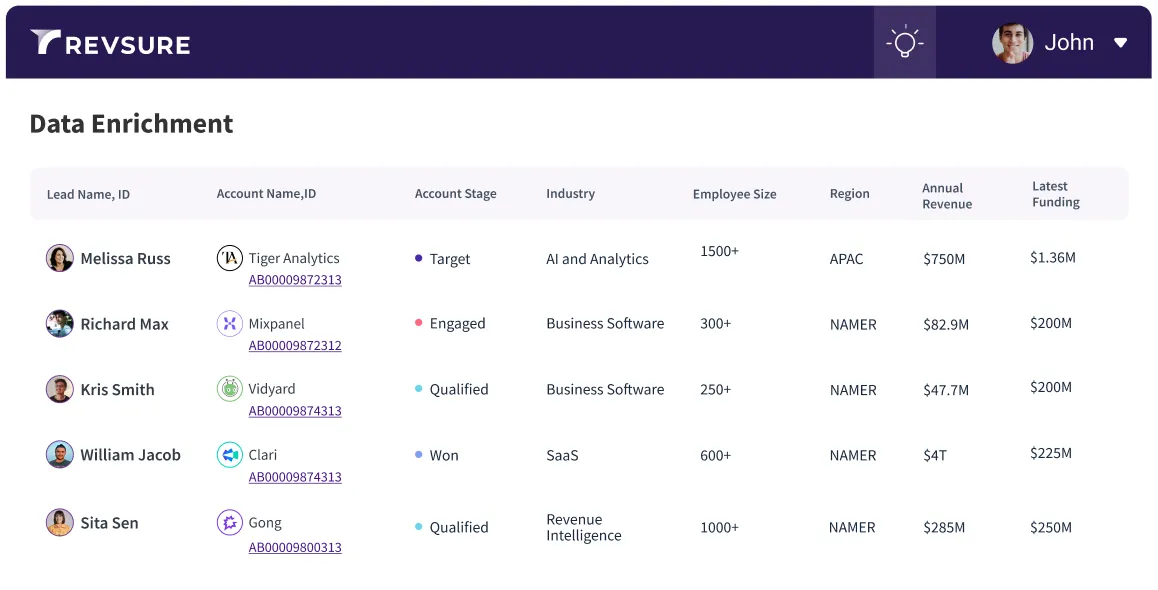Click the Clari account name

point(263,455)
